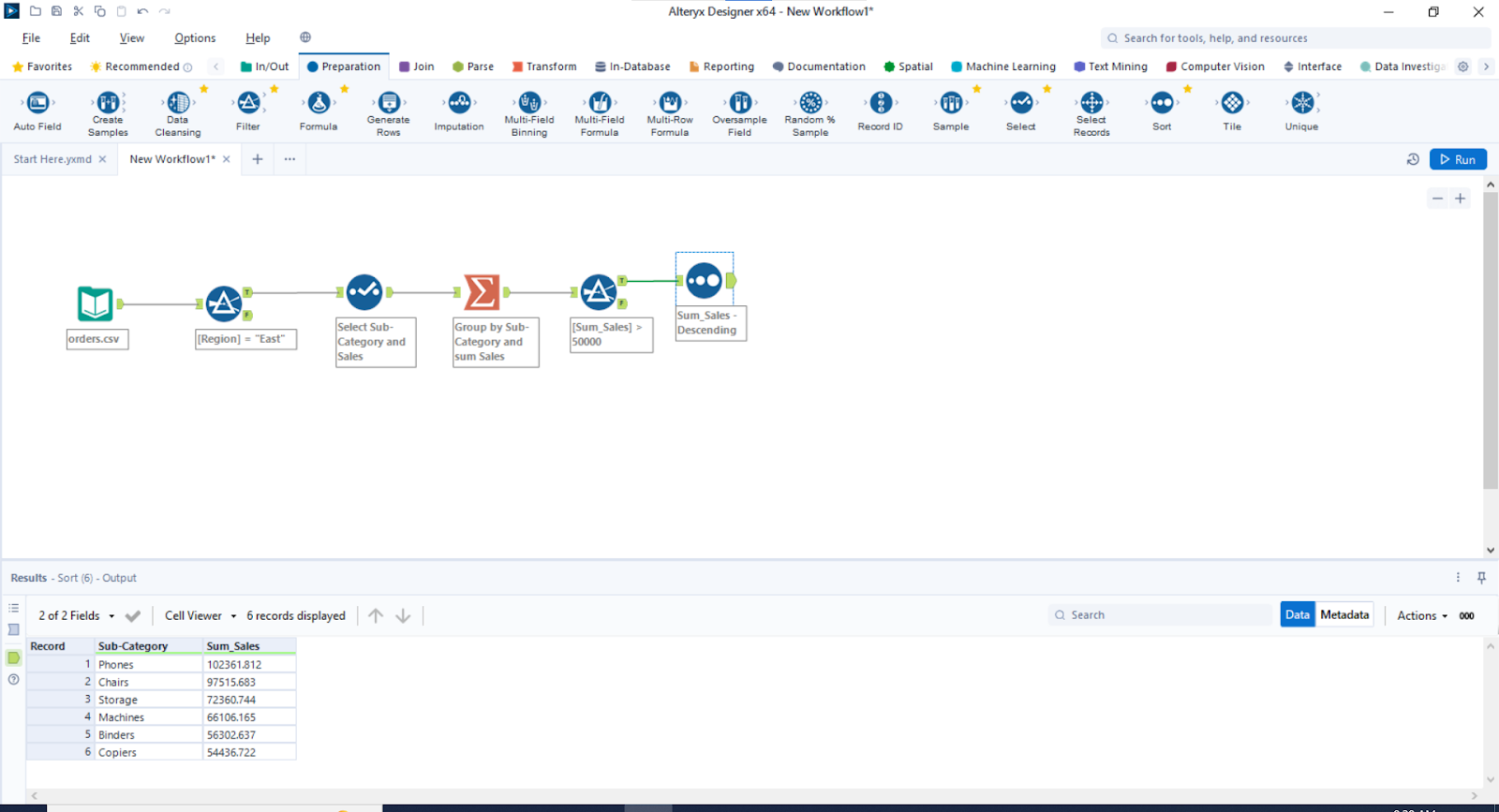The image size is (1499, 812).
Task: Open the Favorites tool category
Action: 42,66
